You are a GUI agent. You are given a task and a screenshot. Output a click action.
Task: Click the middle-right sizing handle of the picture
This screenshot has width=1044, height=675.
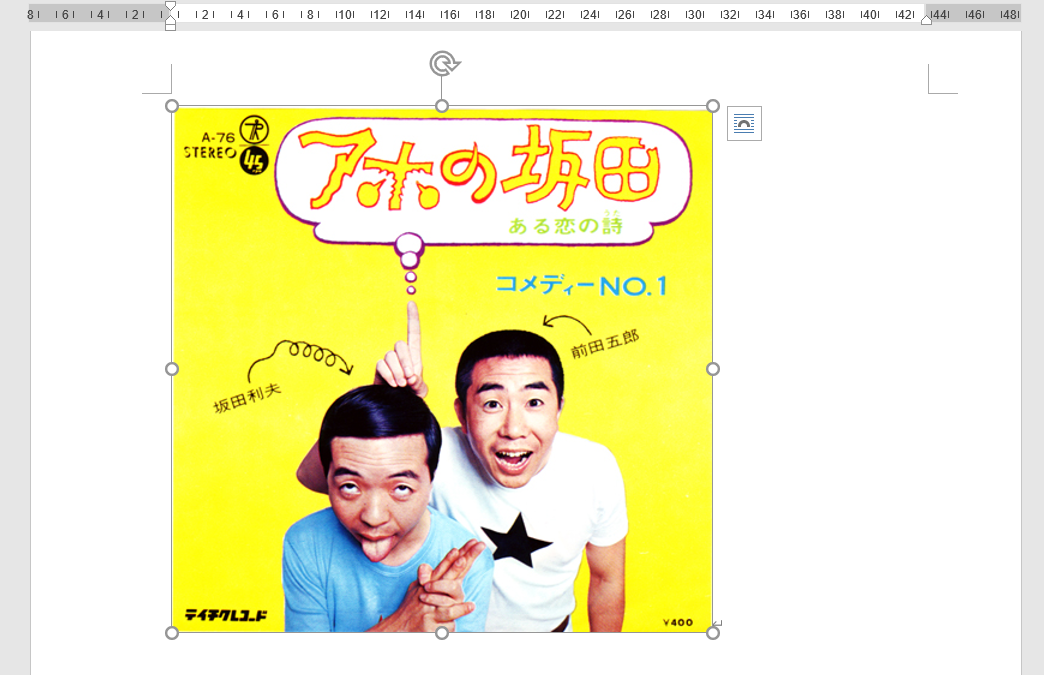713,368
